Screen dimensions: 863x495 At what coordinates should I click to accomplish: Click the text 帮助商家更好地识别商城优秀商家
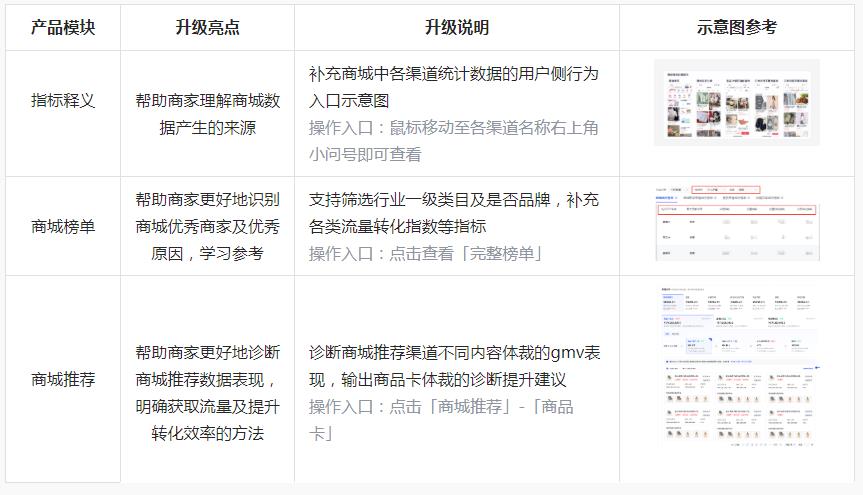[x=207, y=213]
